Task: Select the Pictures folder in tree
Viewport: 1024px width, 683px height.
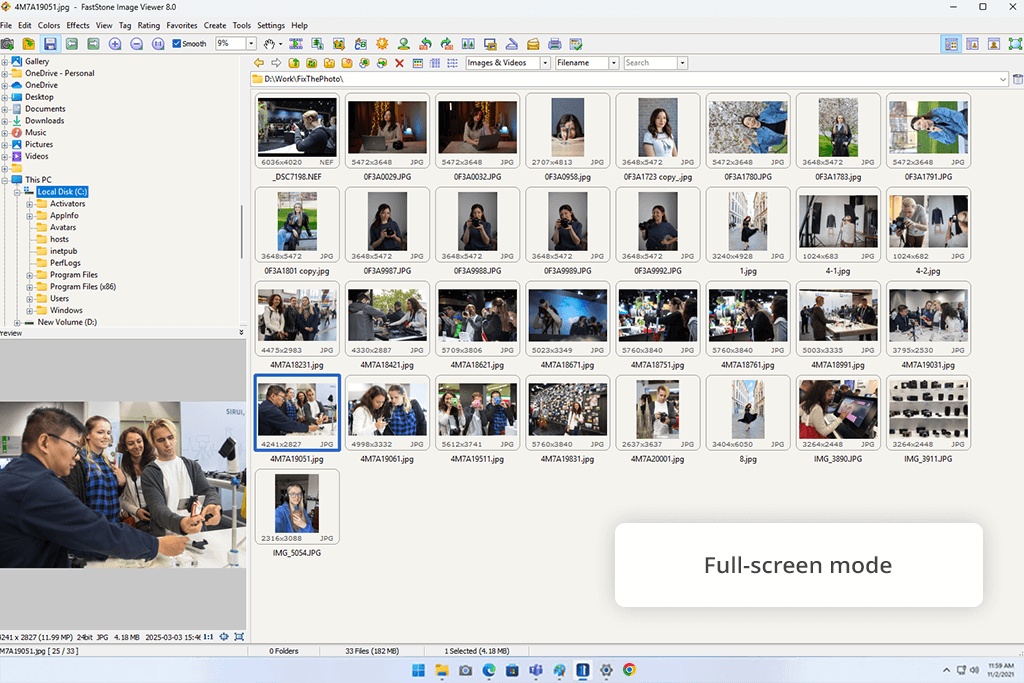Action: click(39, 144)
